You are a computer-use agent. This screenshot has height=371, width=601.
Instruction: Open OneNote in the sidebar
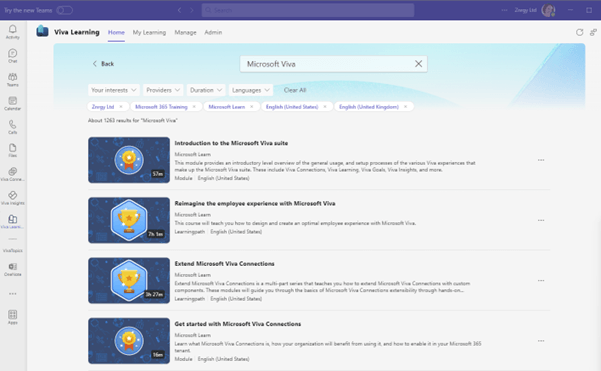(x=13, y=269)
